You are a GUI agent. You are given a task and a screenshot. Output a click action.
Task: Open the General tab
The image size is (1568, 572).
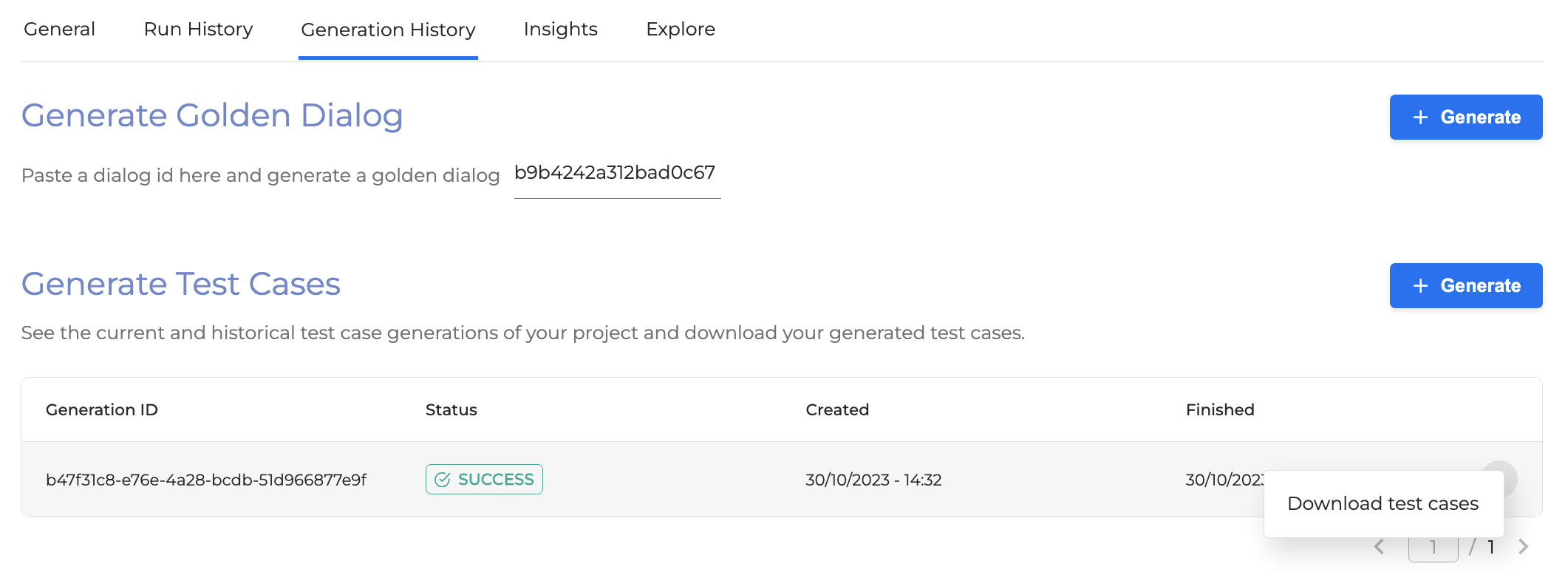pyautogui.click(x=59, y=29)
